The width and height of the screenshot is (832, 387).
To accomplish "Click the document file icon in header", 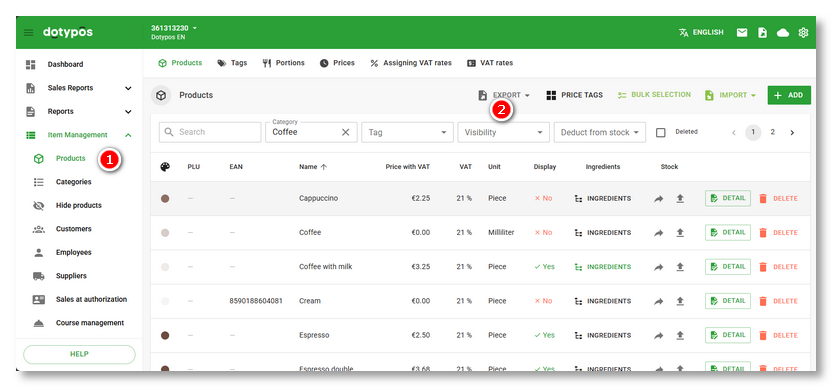I will 762,32.
